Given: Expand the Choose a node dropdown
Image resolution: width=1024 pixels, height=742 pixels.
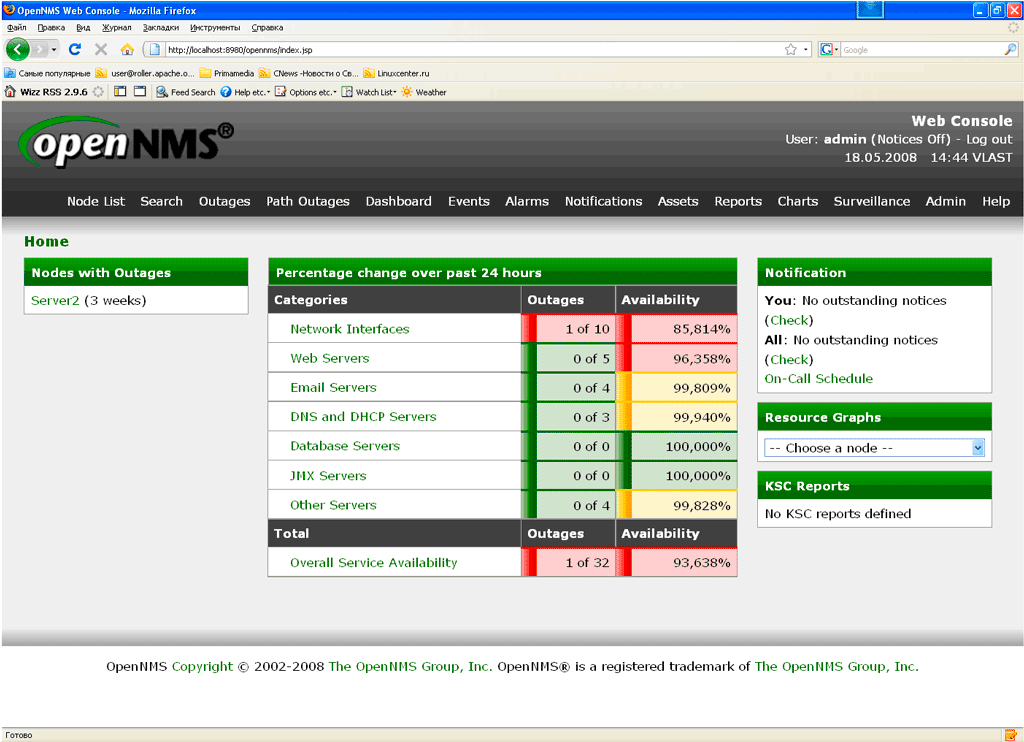Looking at the screenshot, I should [977, 448].
